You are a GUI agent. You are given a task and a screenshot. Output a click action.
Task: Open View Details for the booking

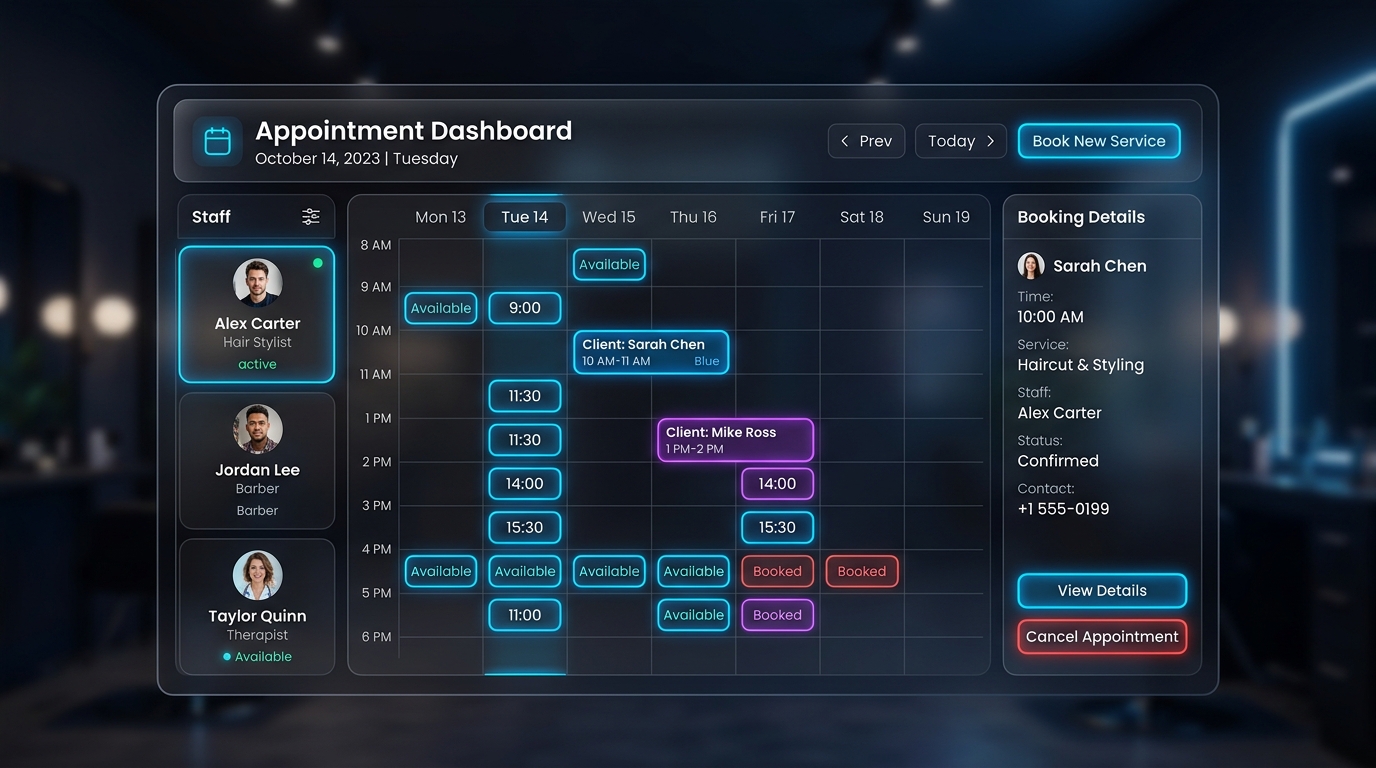tap(1102, 591)
